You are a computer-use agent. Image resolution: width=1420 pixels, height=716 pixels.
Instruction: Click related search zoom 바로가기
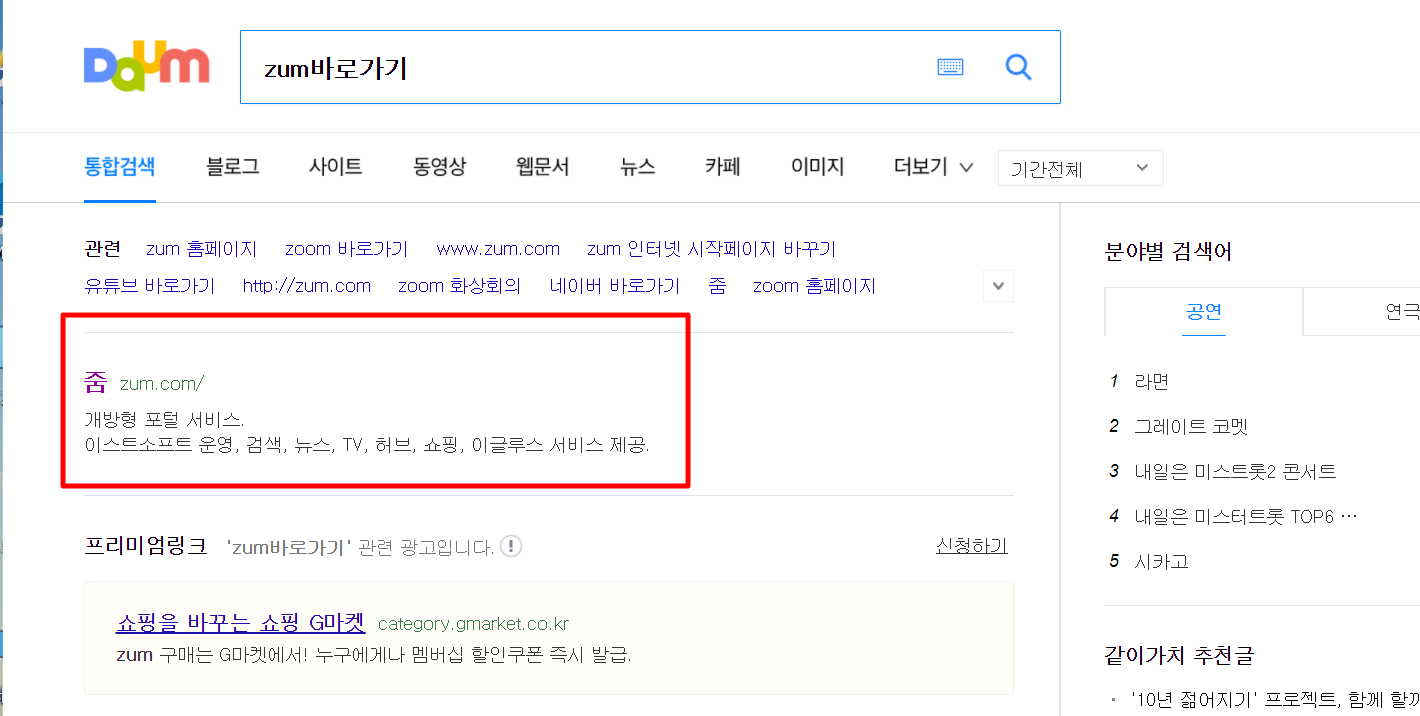[346, 249]
